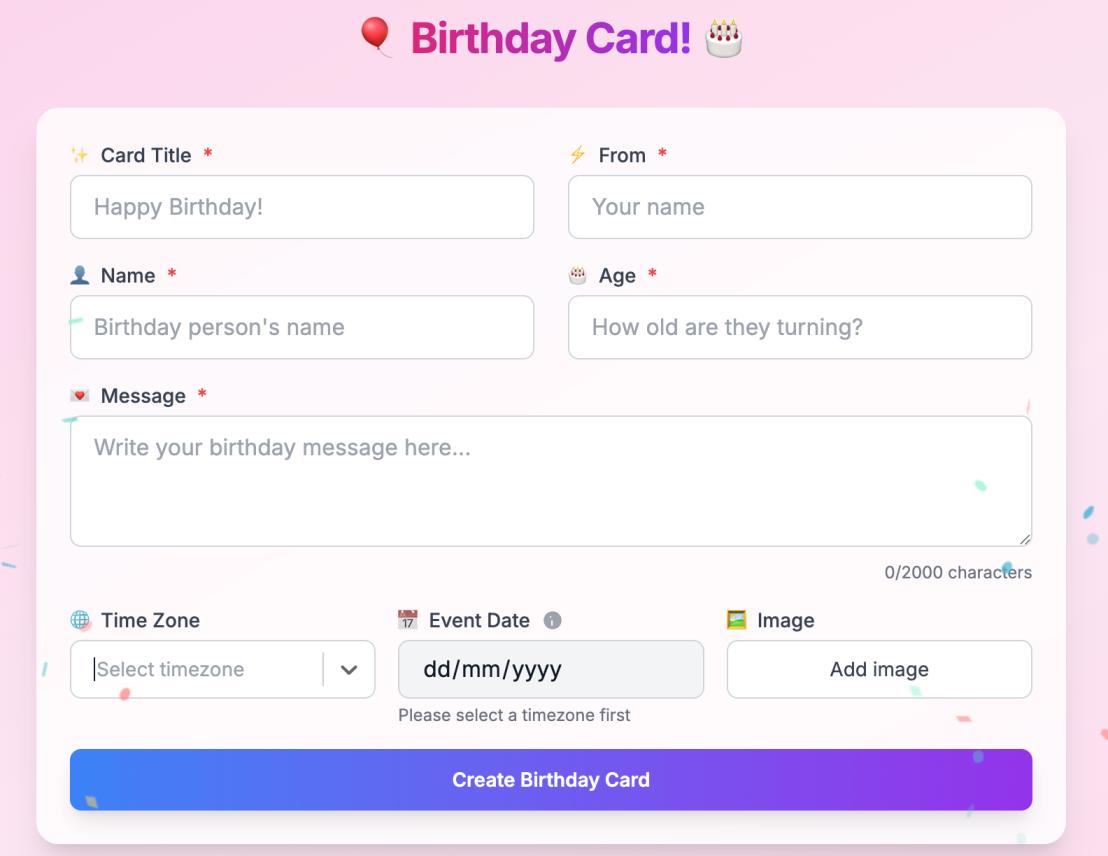Viewport: 1108px width, 856px height.
Task: Click the Your name input field
Action: pyautogui.click(x=799, y=207)
